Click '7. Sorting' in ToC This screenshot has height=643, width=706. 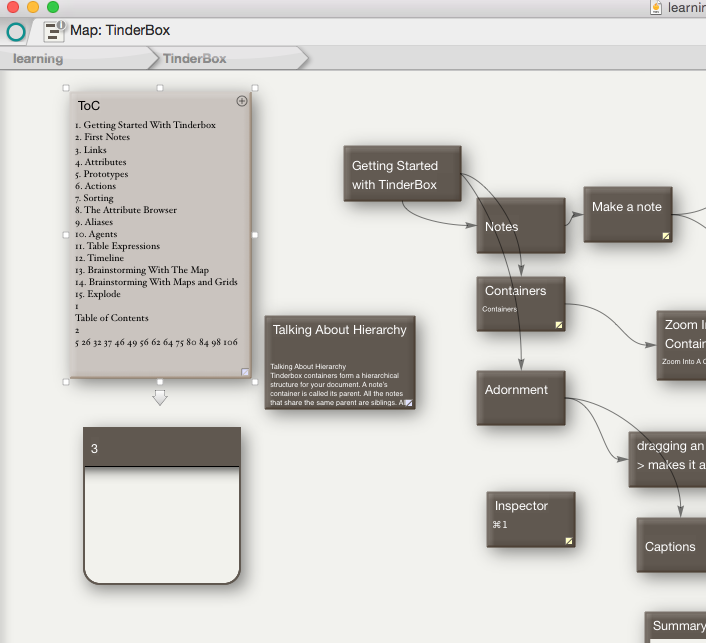94,198
